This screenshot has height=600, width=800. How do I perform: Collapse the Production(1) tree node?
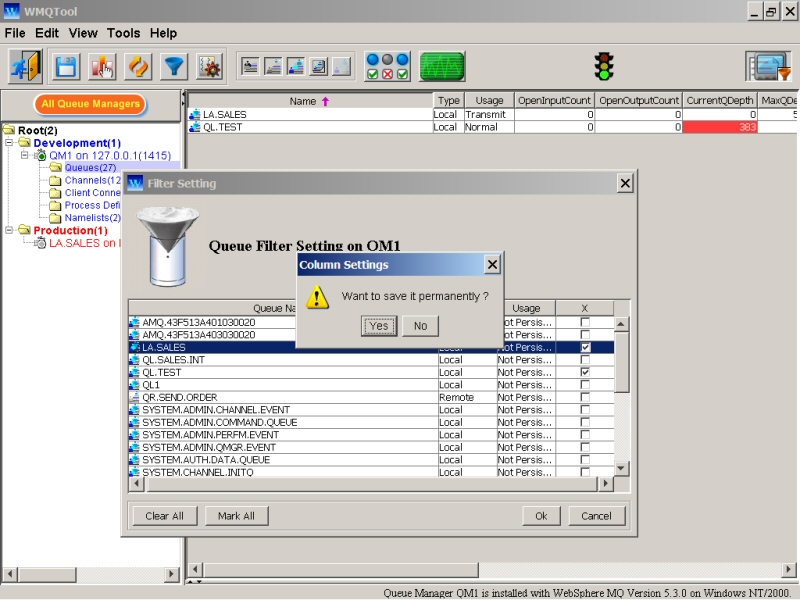pos(9,230)
